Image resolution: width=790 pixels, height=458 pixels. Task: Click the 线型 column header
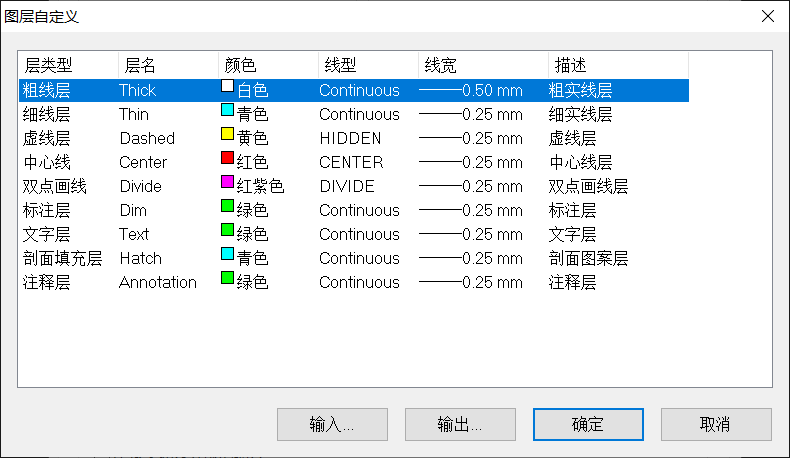(368, 65)
